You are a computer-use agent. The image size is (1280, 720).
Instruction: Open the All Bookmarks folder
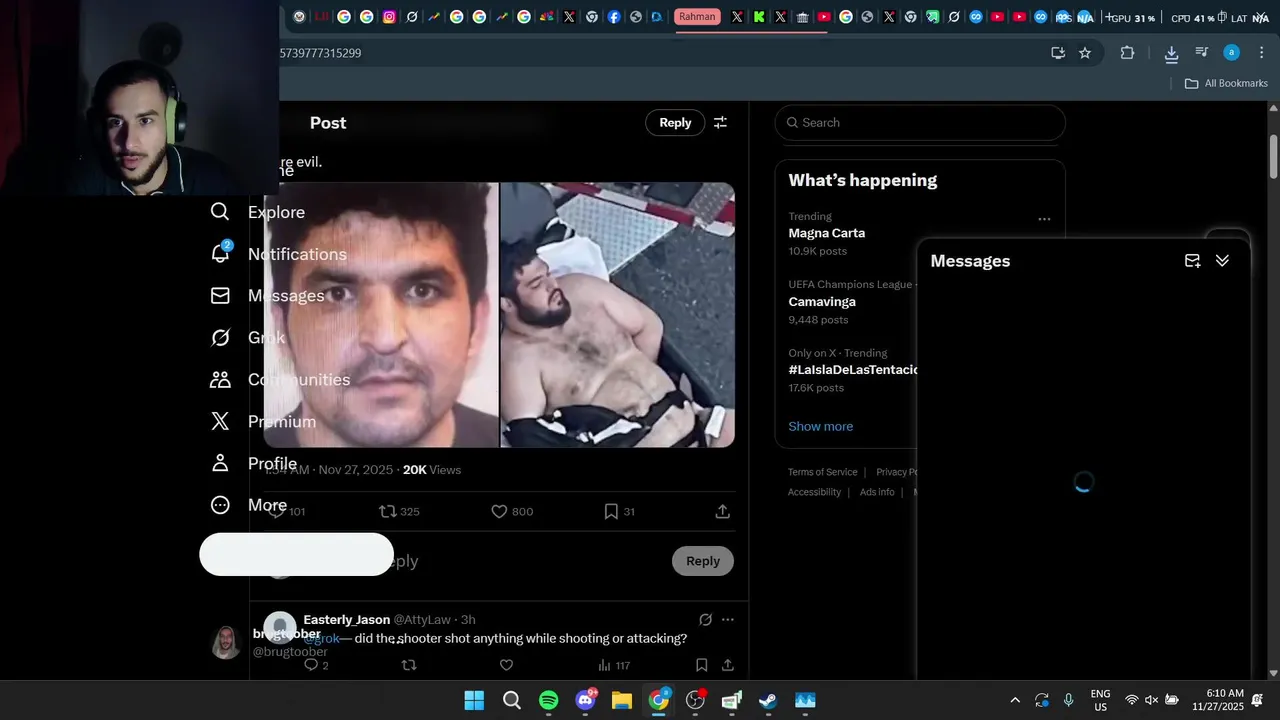(1226, 83)
